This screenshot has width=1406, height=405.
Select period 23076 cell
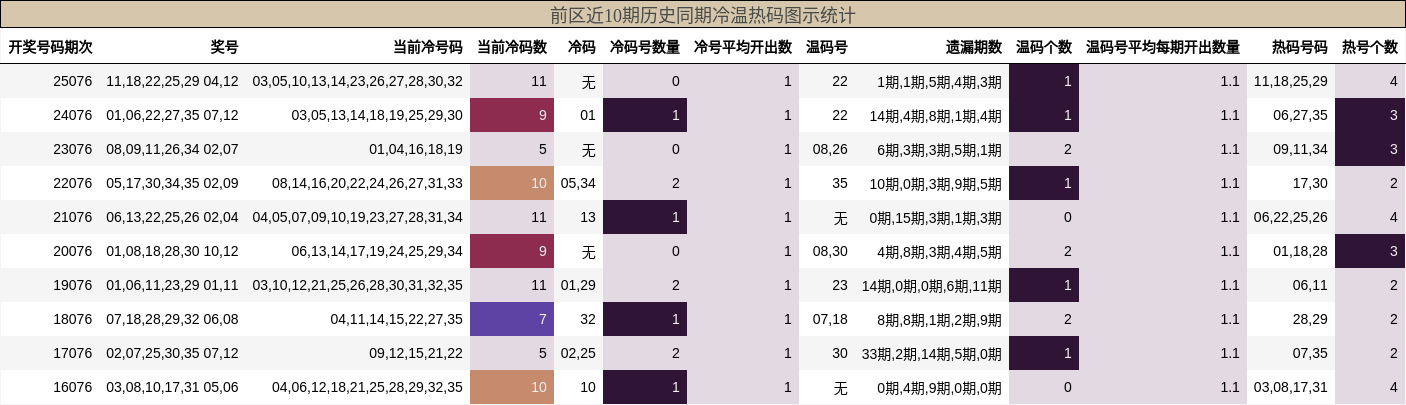coord(73,150)
